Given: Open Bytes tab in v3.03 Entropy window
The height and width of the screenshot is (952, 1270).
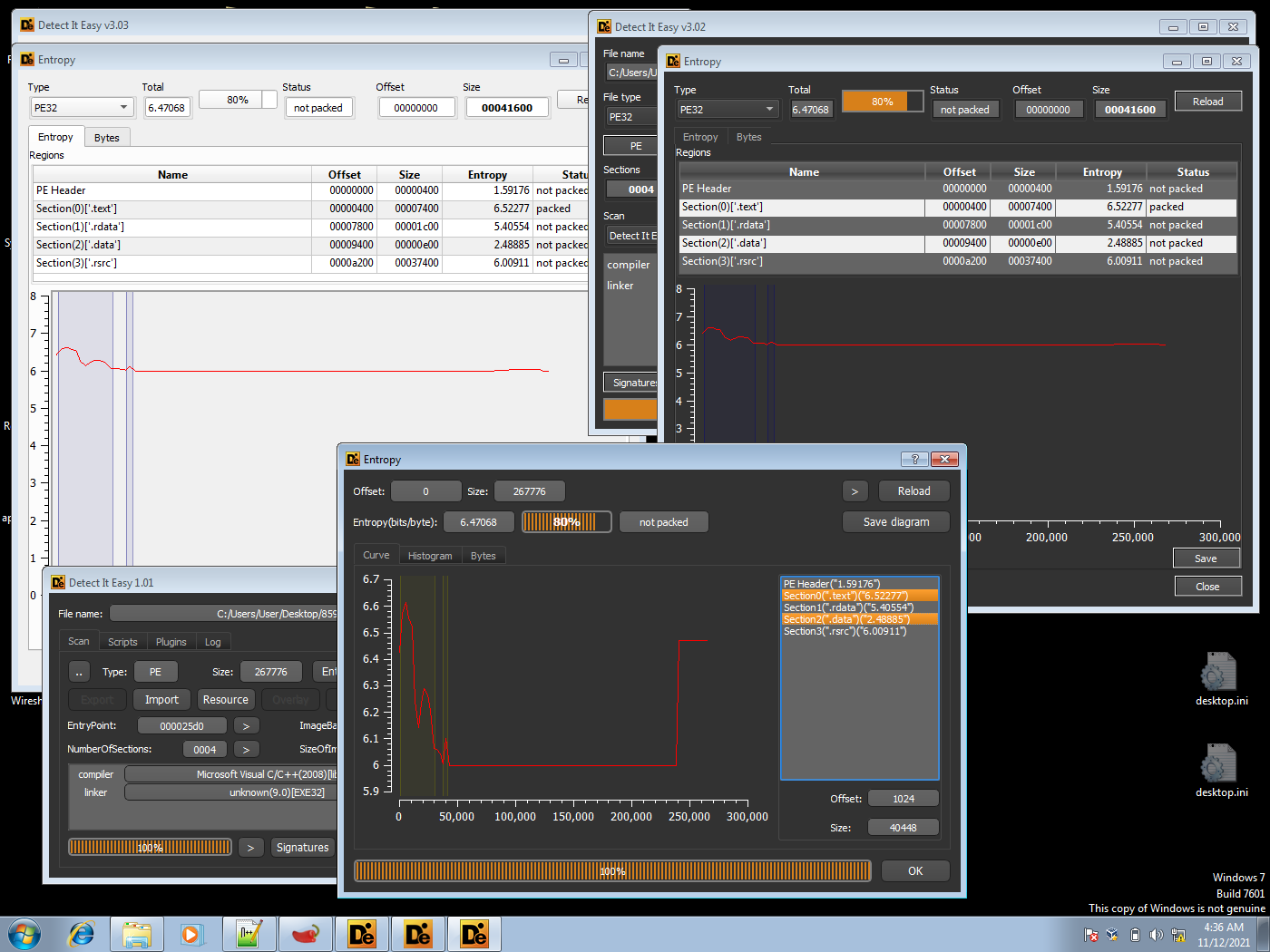Looking at the screenshot, I should click(107, 138).
